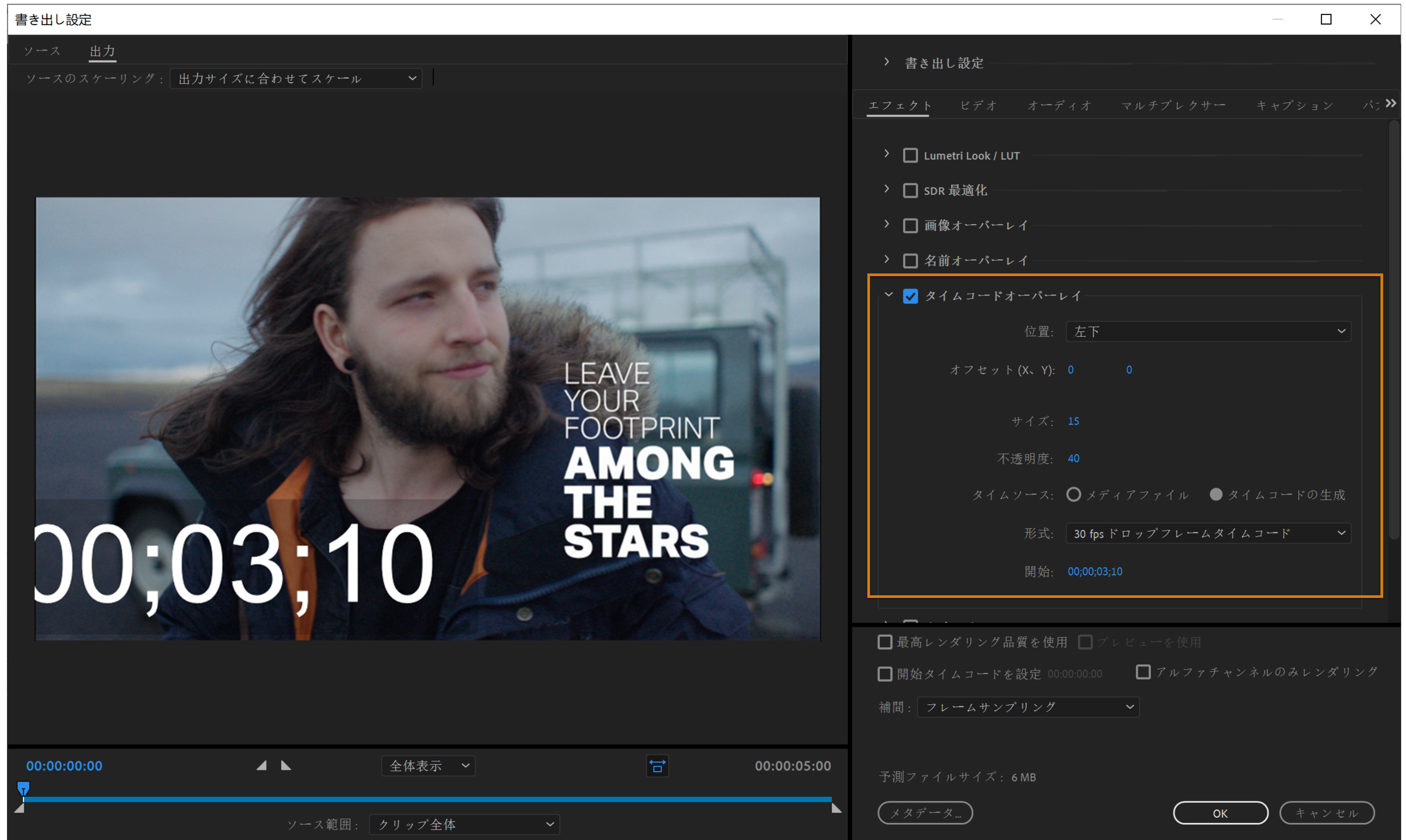Expand the 書き出し設定 section chevron
Viewport: 1406px width, 840px height.
click(887, 62)
